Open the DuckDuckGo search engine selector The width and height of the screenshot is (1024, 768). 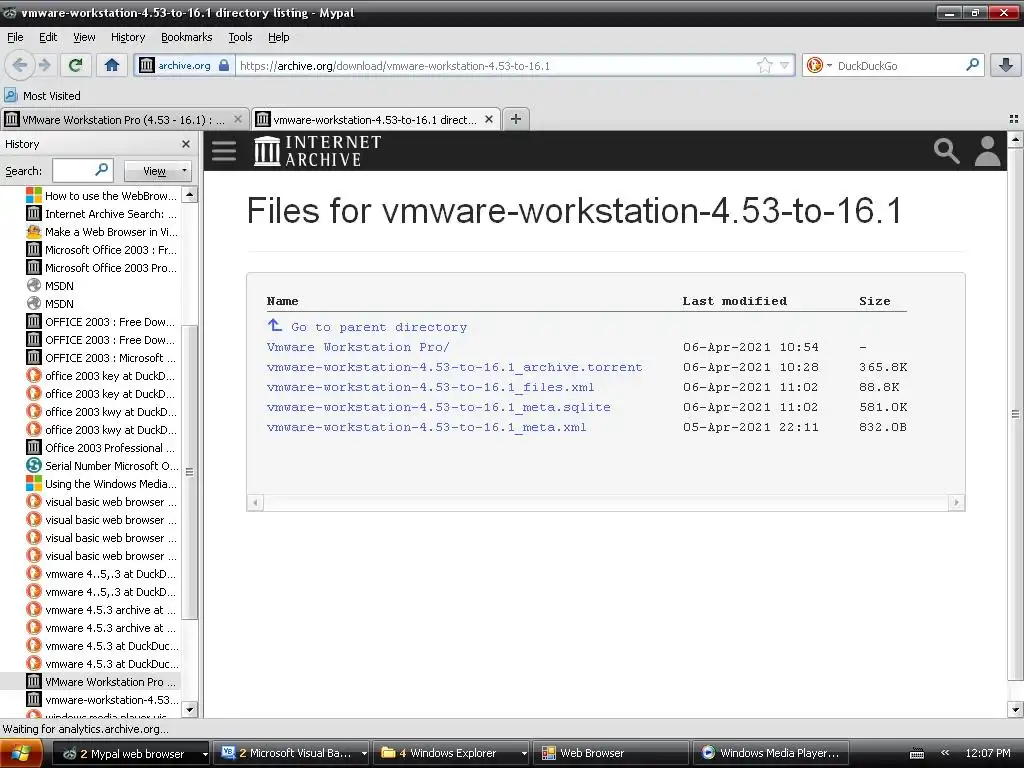(x=820, y=65)
